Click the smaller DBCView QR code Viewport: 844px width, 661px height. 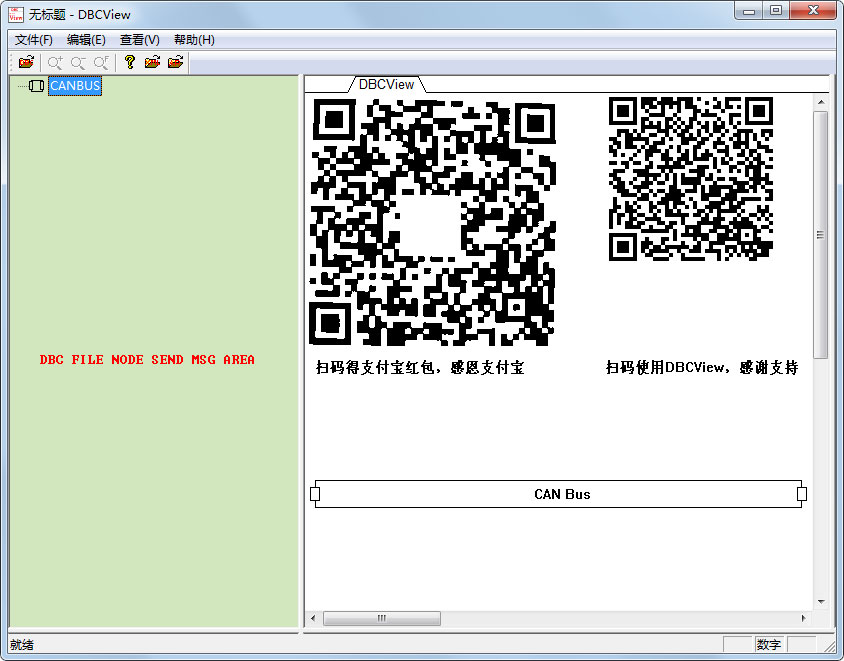[x=691, y=179]
